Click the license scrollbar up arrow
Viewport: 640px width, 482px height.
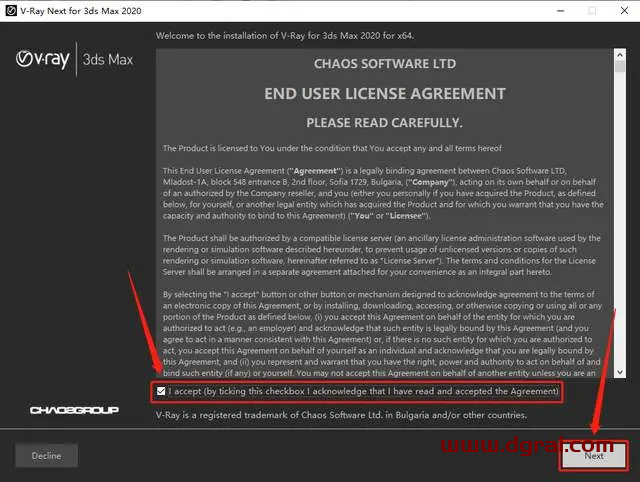[x=620, y=54]
